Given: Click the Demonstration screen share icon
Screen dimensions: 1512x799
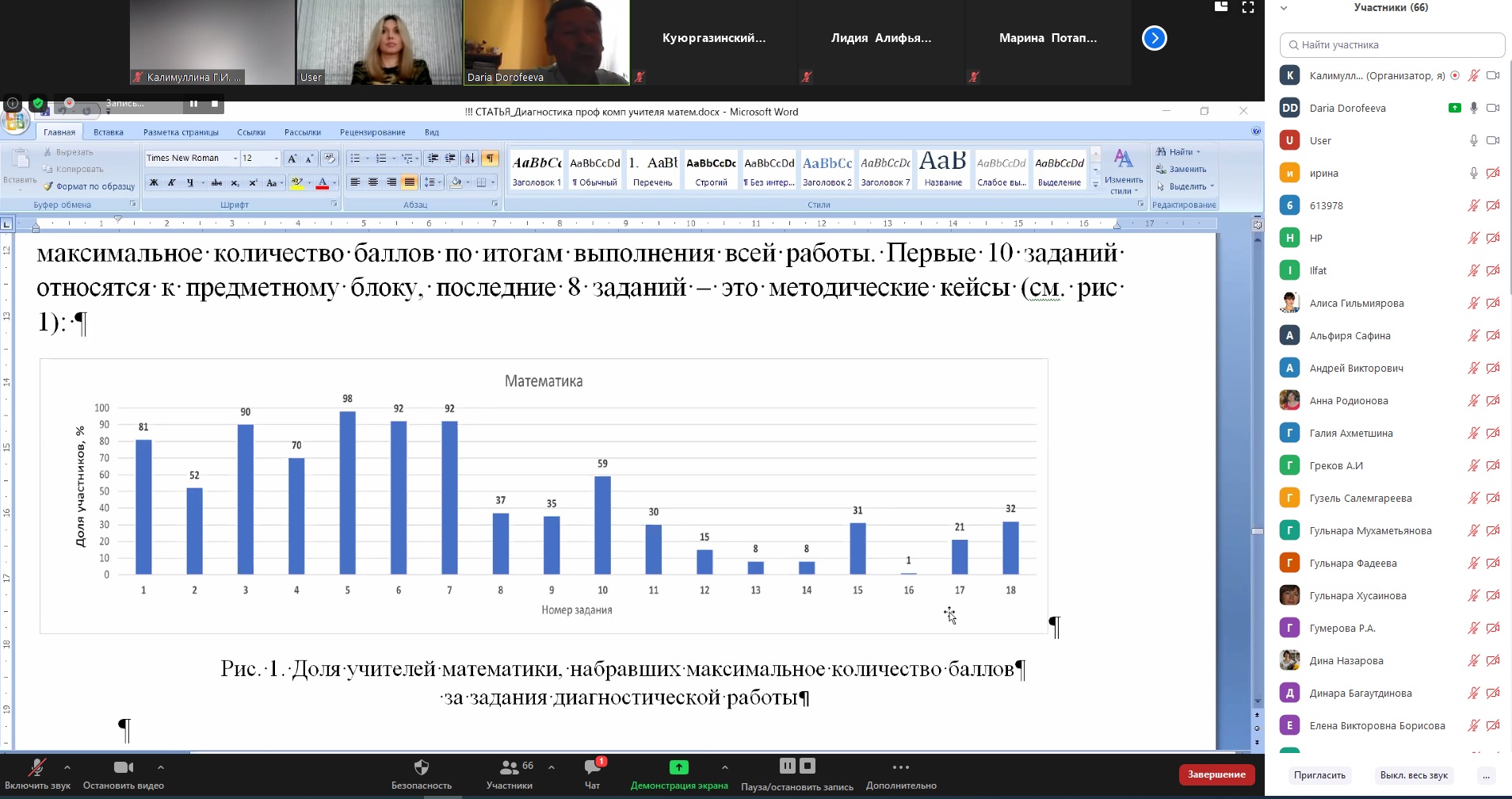Looking at the screenshot, I should tap(678, 767).
